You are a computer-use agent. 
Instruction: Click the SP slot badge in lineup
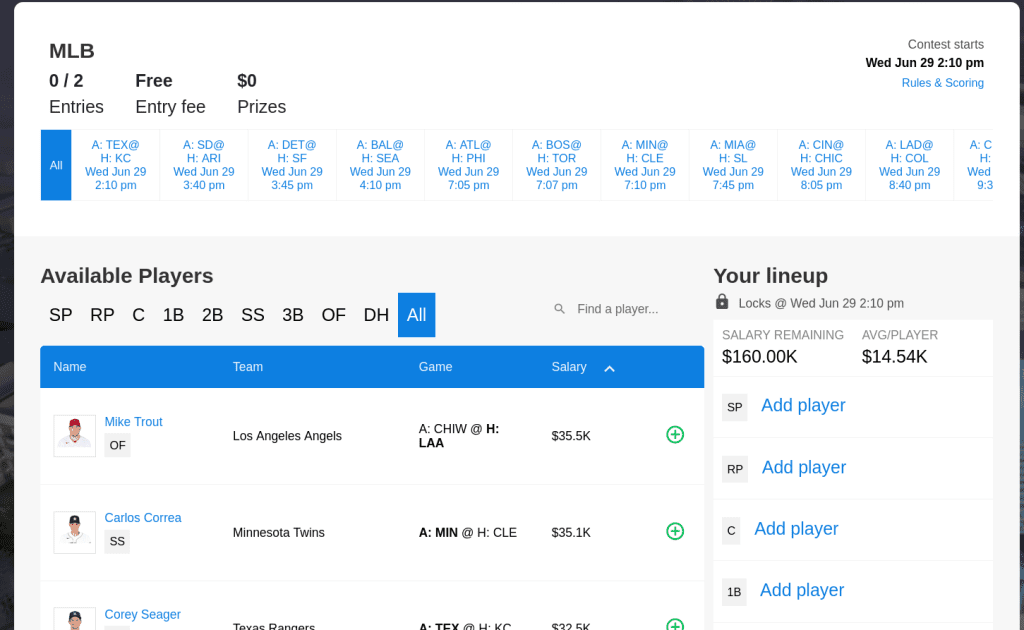coord(735,407)
